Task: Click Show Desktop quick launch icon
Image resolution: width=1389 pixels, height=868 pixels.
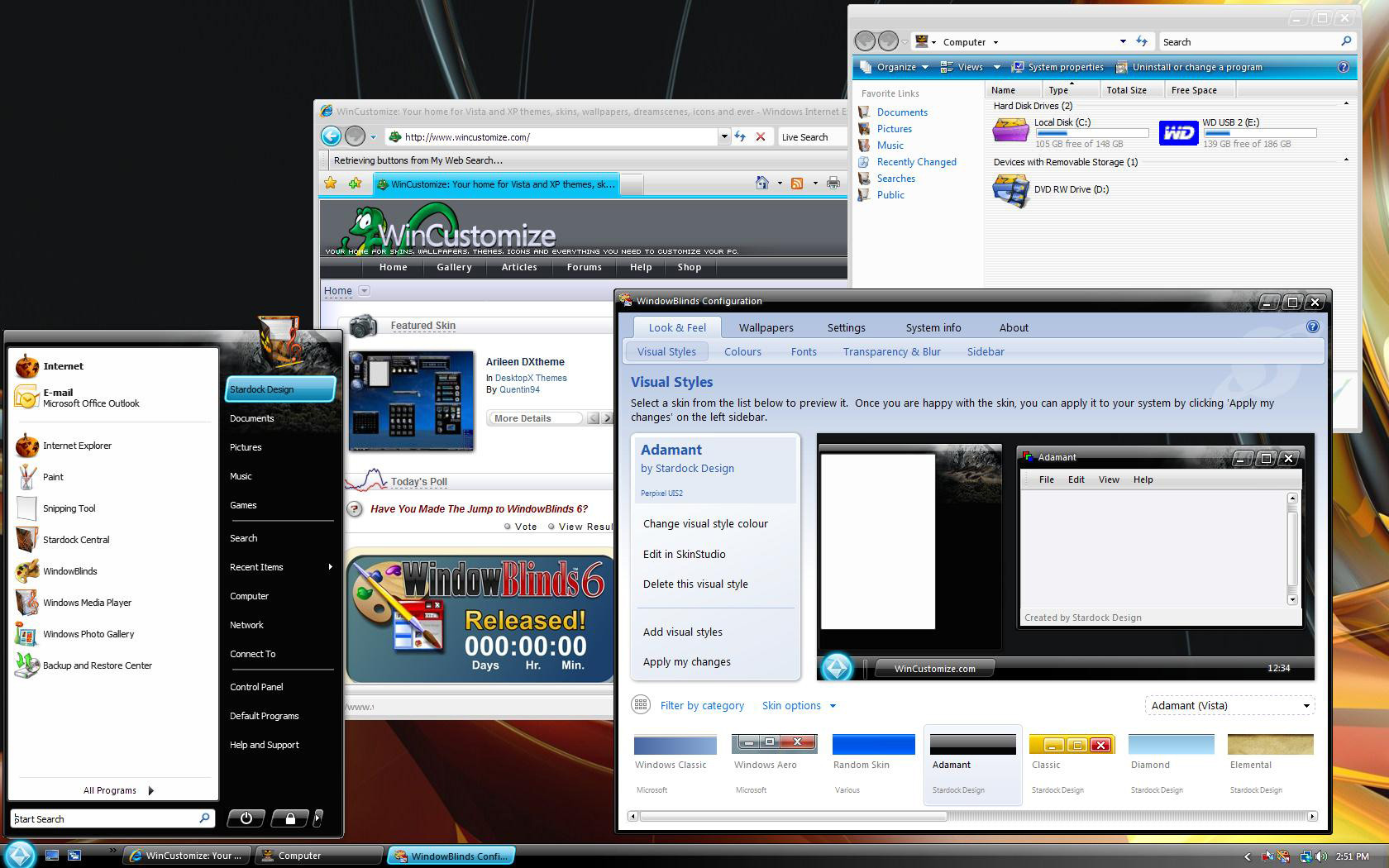Action: [52, 856]
